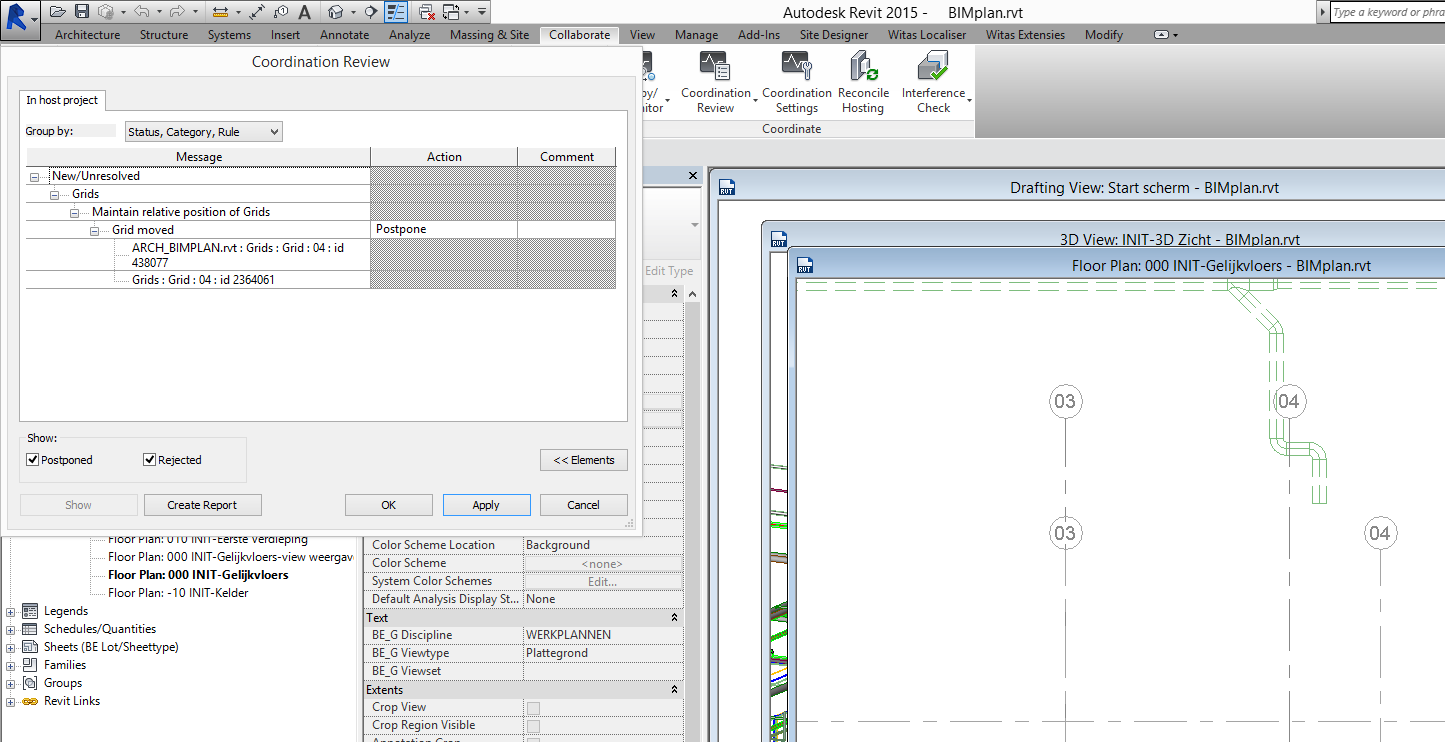Switch to the Annotate ribbon tab
The height and width of the screenshot is (742, 1445).
[344, 35]
